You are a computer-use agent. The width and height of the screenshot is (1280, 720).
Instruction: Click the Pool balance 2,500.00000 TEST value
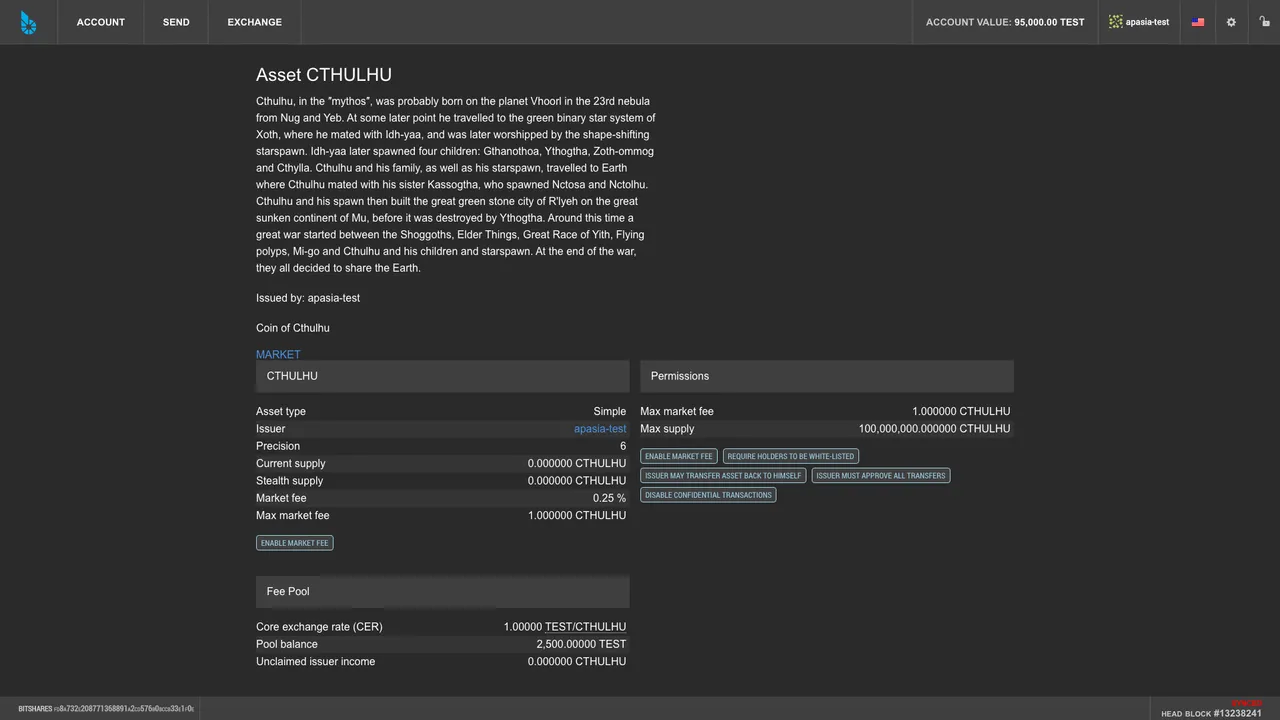click(581, 644)
